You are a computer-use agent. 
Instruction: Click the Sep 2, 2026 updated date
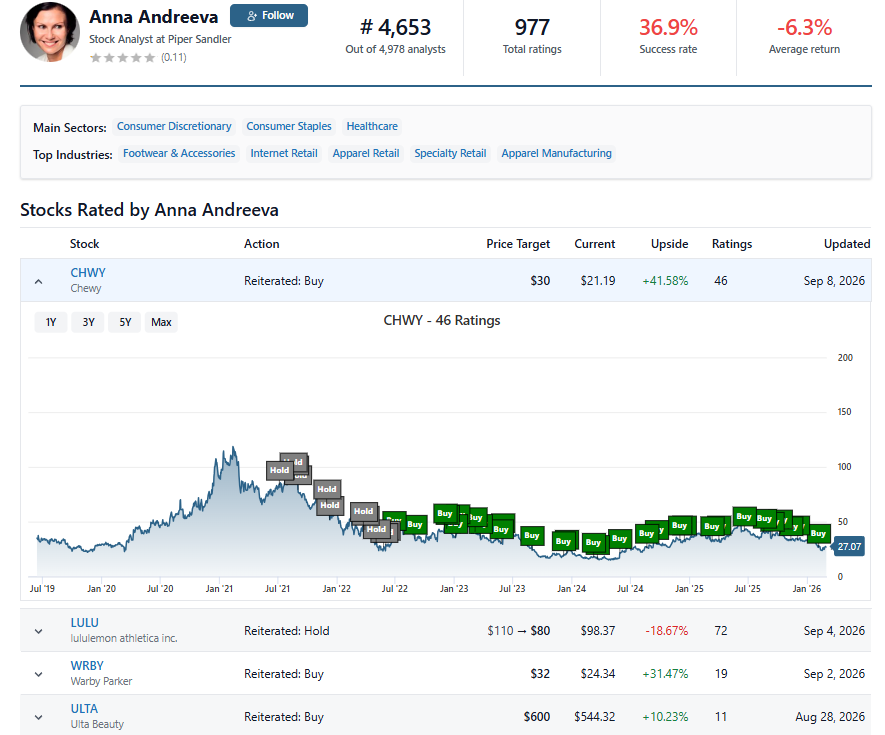[834, 674]
